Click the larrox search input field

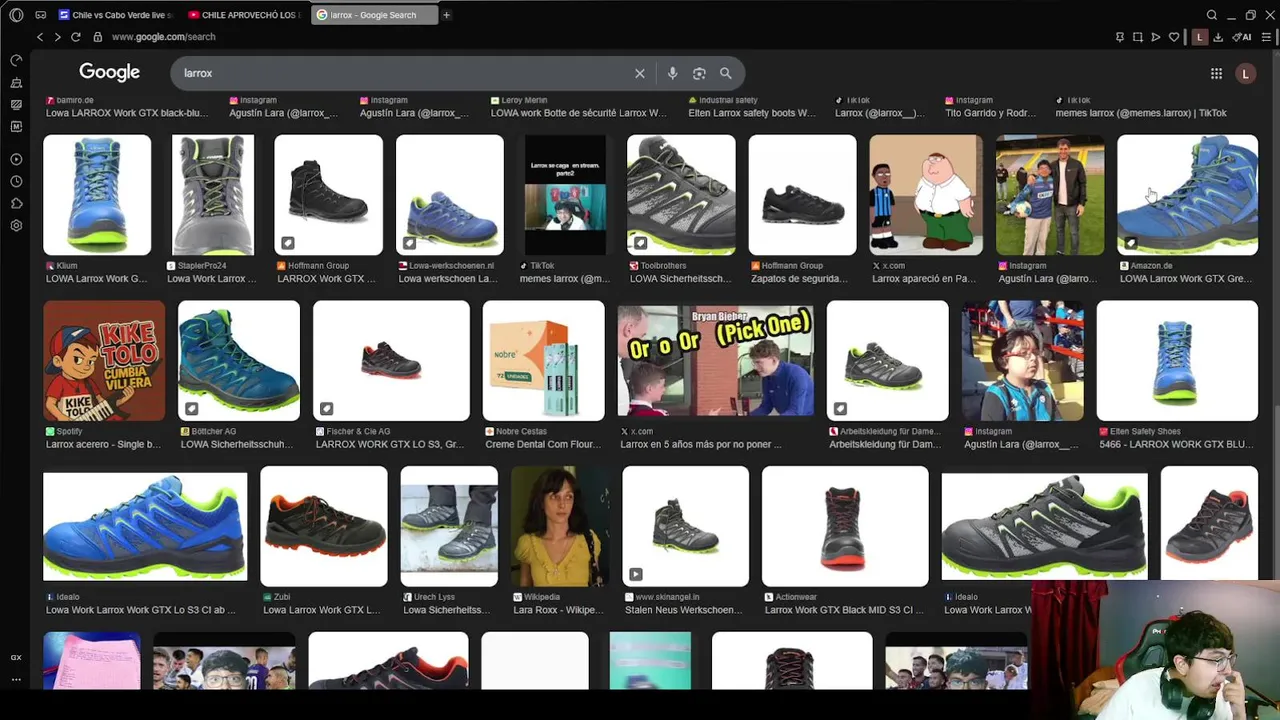coord(405,73)
